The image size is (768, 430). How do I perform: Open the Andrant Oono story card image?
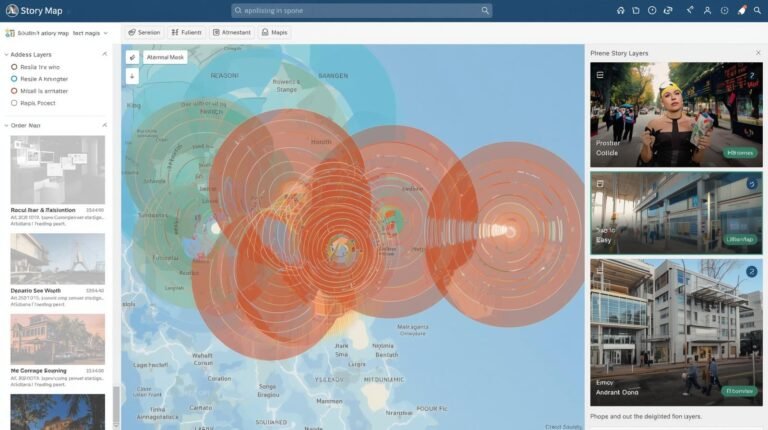(676, 333)
